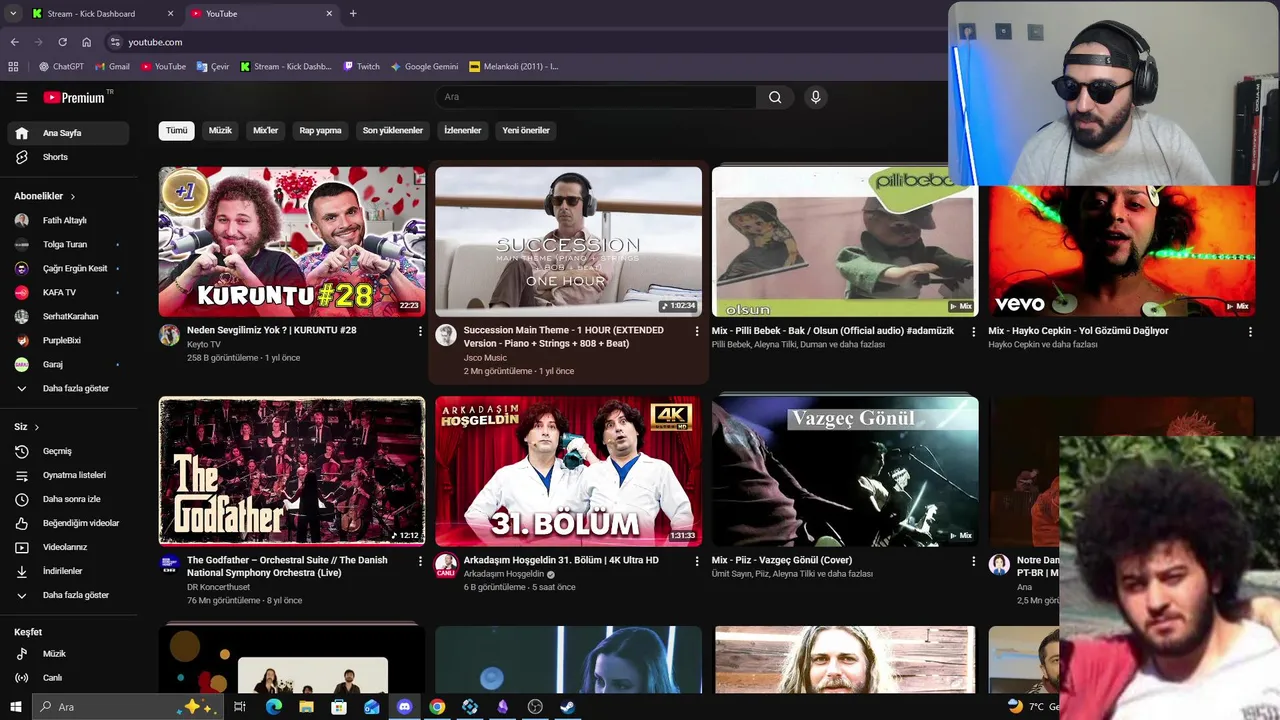Open the Tolga Turan subscription channel
The width and height of the screenshot is (1280, 720).
coord(68,244)
